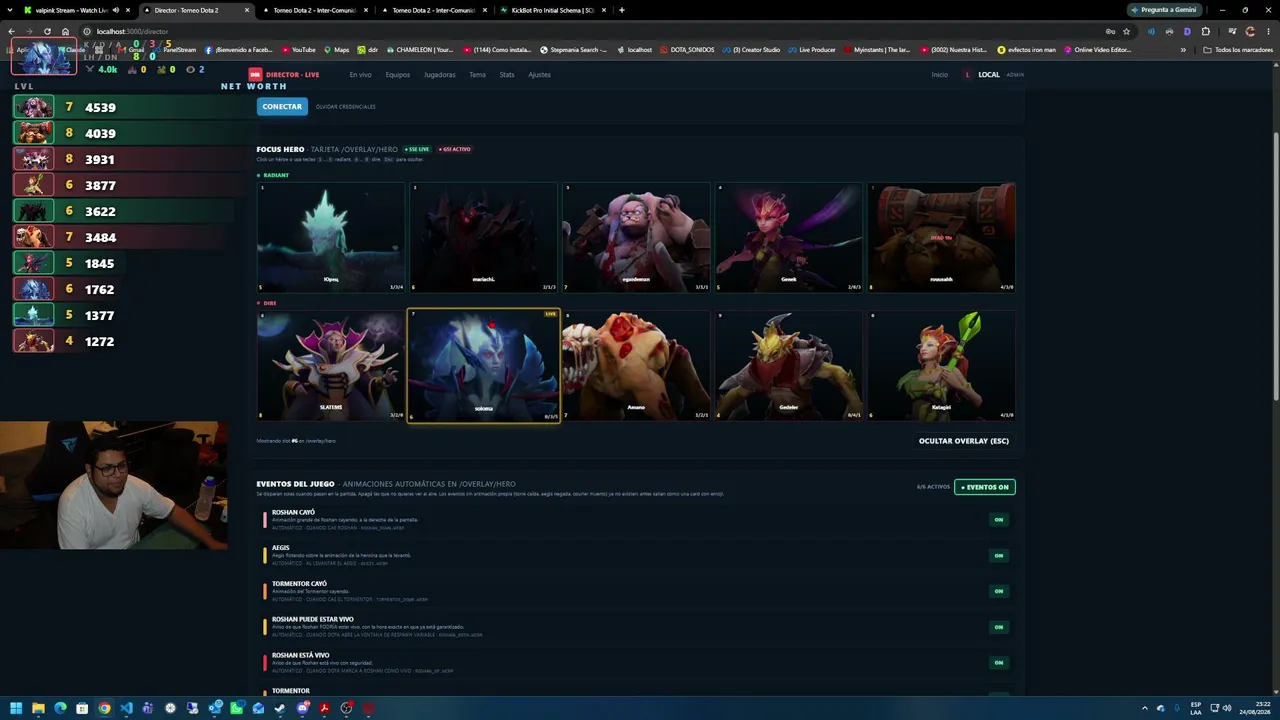Focus the Radiant hero card Юрец
The width and height of the screenshot is (1280, 720).
click(x=331, y=237)
